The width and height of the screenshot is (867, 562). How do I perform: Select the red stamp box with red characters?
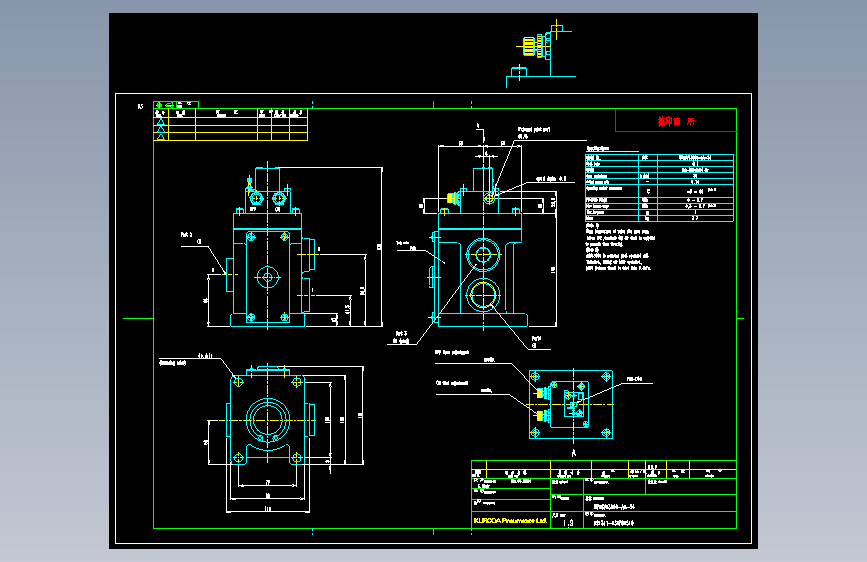click(x=676, y=121)
